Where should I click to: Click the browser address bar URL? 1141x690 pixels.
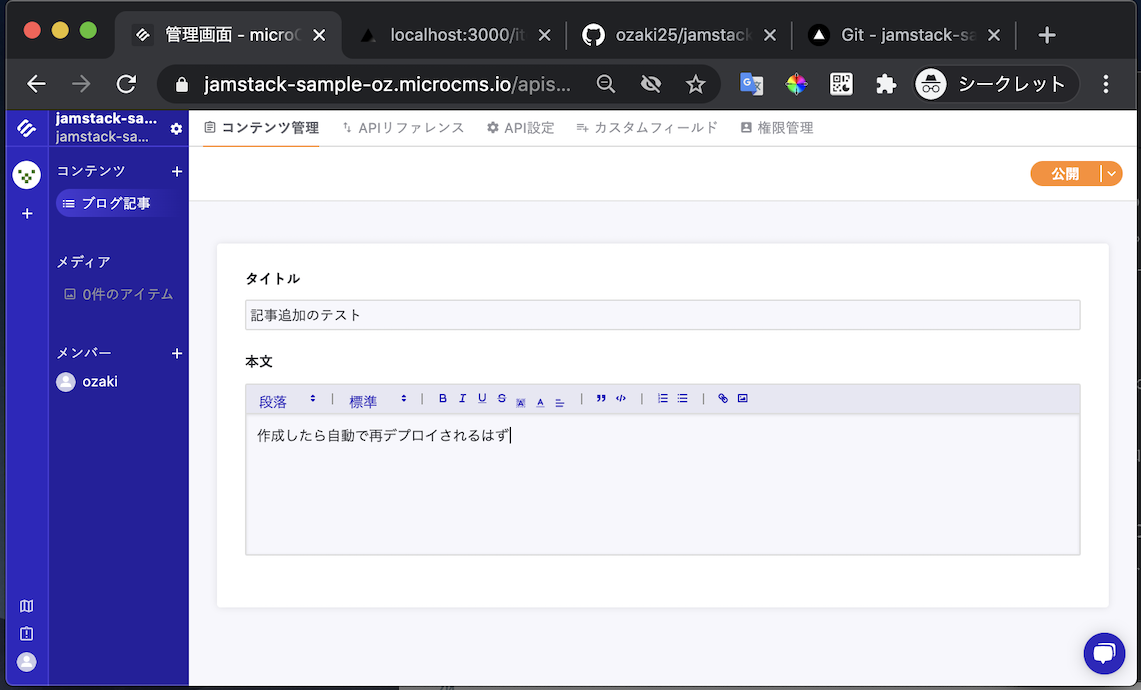pyautogui.click(x=387, y=84)
